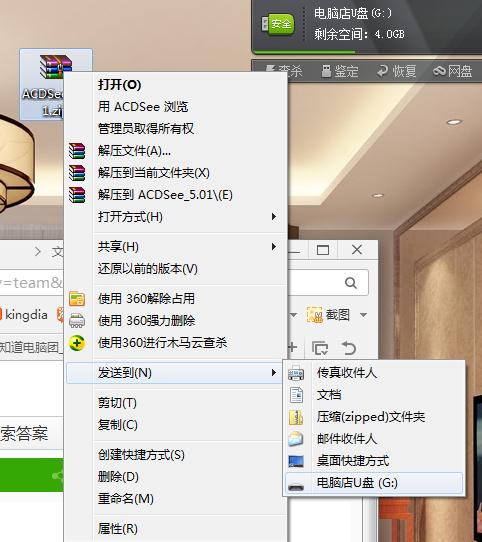Click the 网盘 button in USB panel
The image size is (482, 542).
[453, 72]
